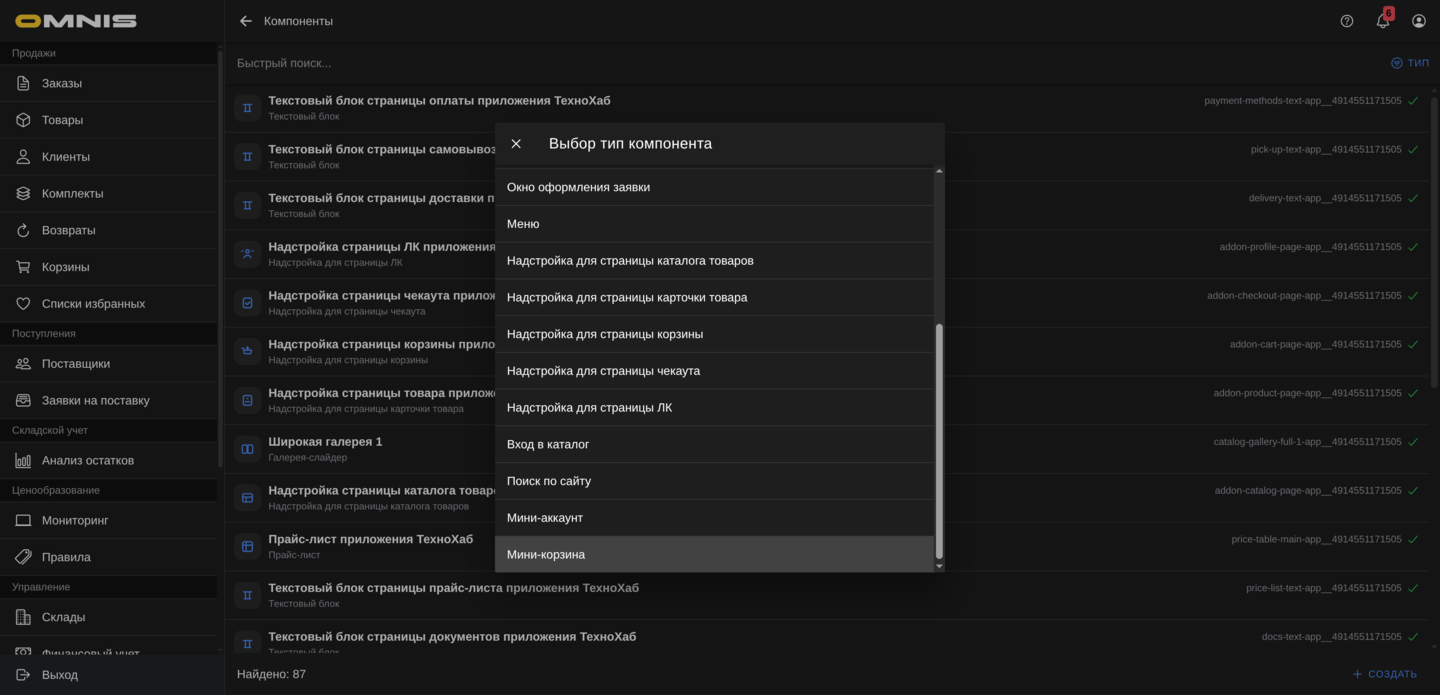Open the user account profile icon
Viewport: 1440px width, 695px height.
1419,21
